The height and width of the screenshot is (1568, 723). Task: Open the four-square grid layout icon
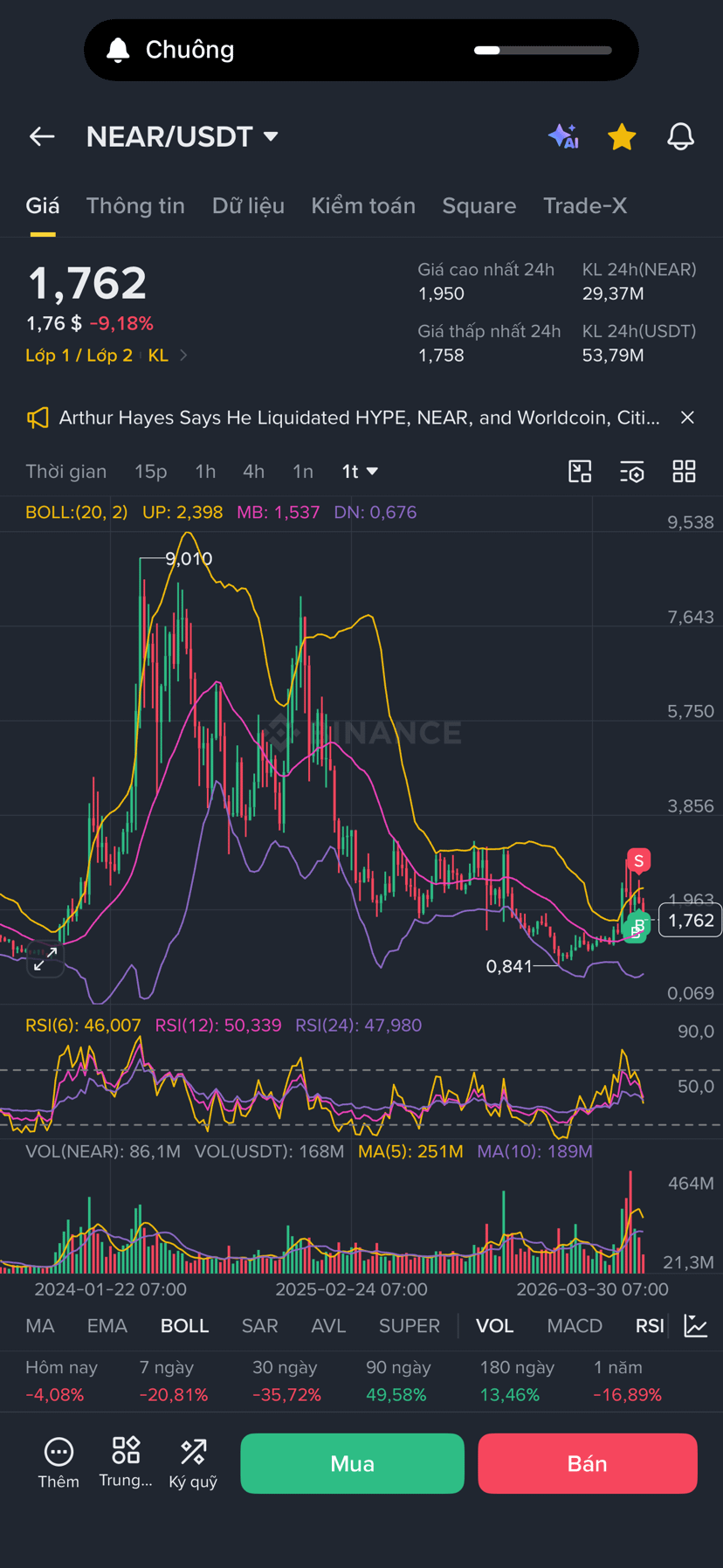(x=684, y=472)
